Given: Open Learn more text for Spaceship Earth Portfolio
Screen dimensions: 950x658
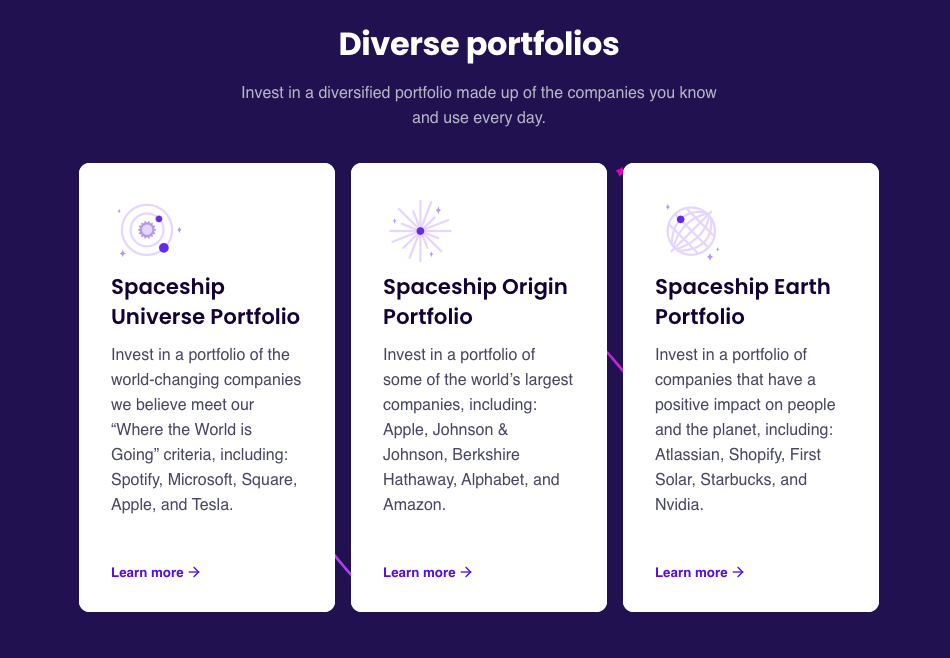Looking at the screenshot, I should point(691,573).
